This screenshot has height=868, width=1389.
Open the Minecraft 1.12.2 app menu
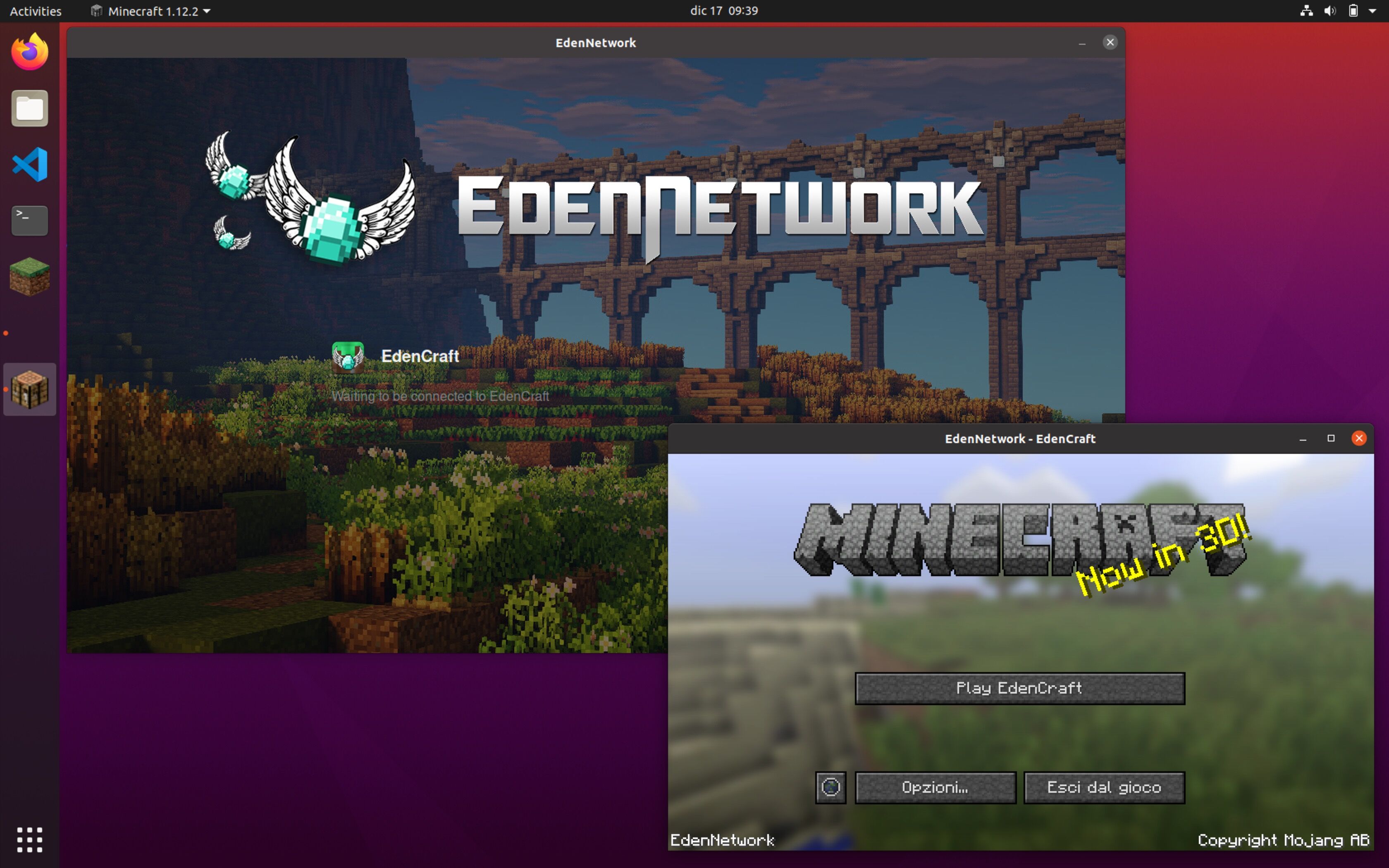tap(151, 11)
